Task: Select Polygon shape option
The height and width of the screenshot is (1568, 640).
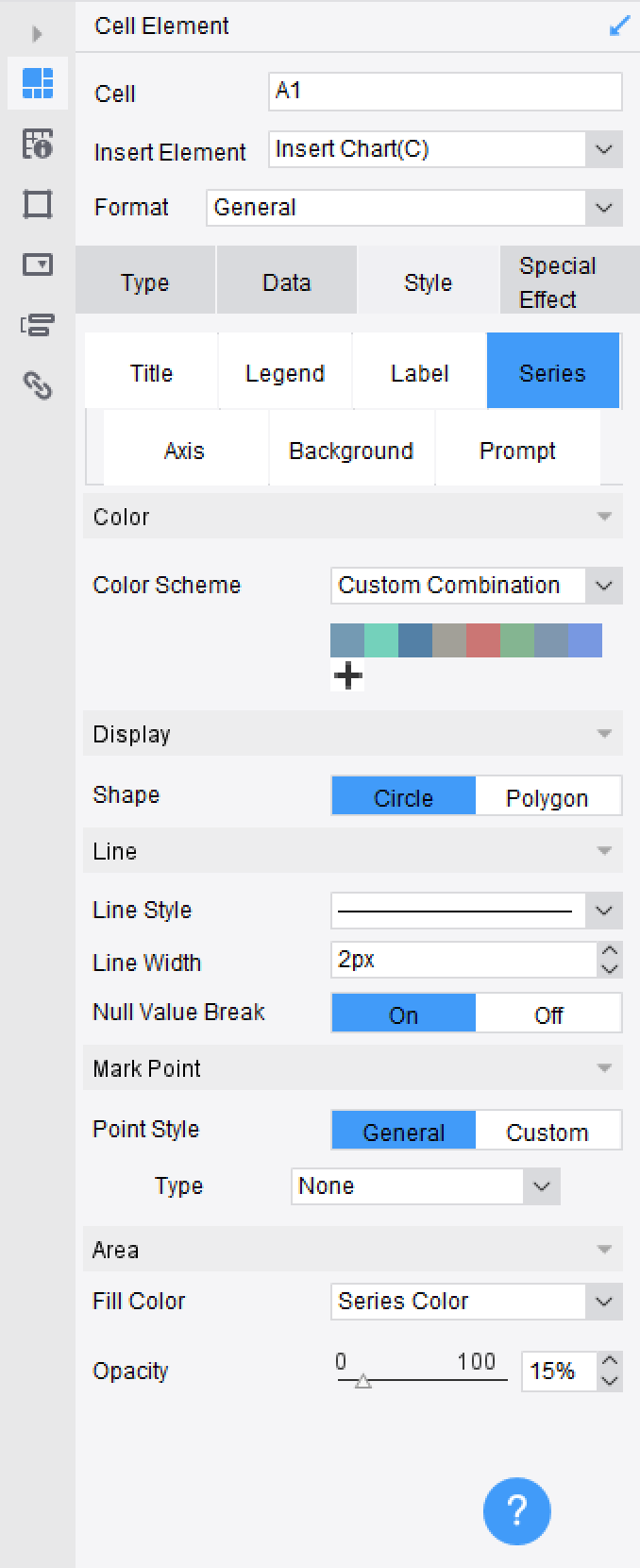Action: tap(547, 797)
